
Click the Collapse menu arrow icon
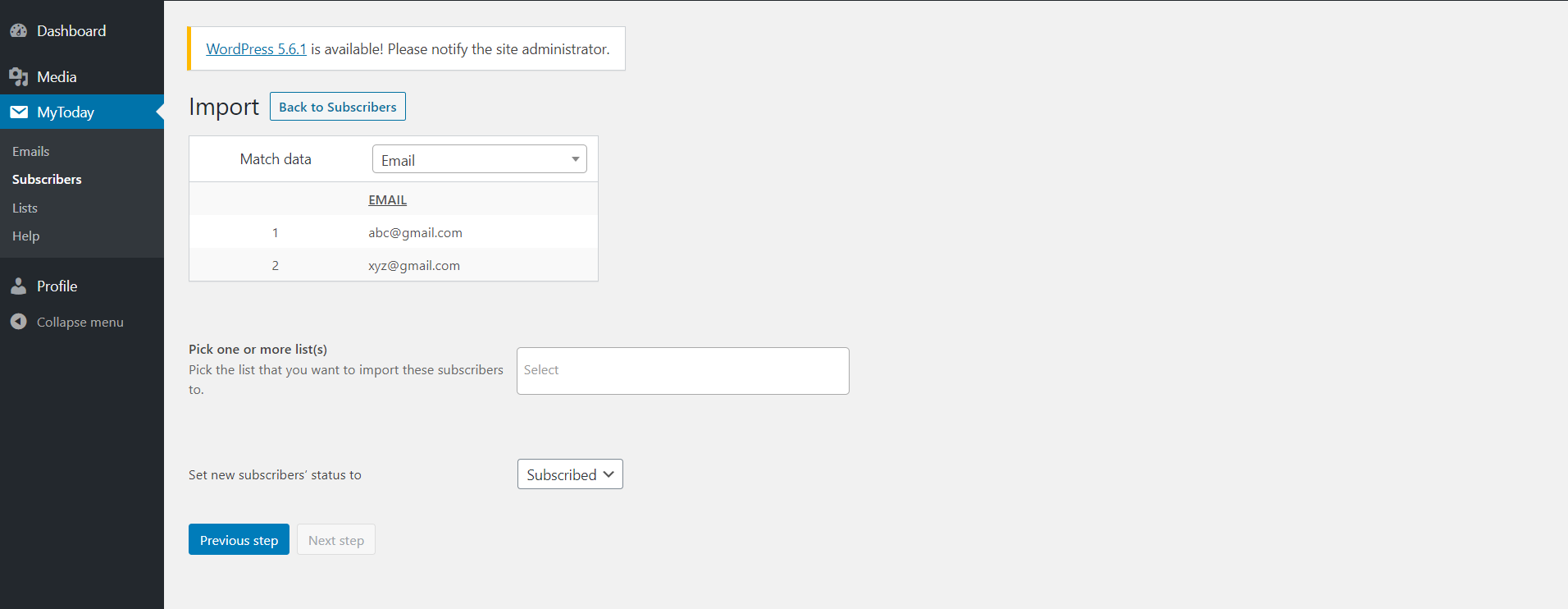tap(19, 322)
